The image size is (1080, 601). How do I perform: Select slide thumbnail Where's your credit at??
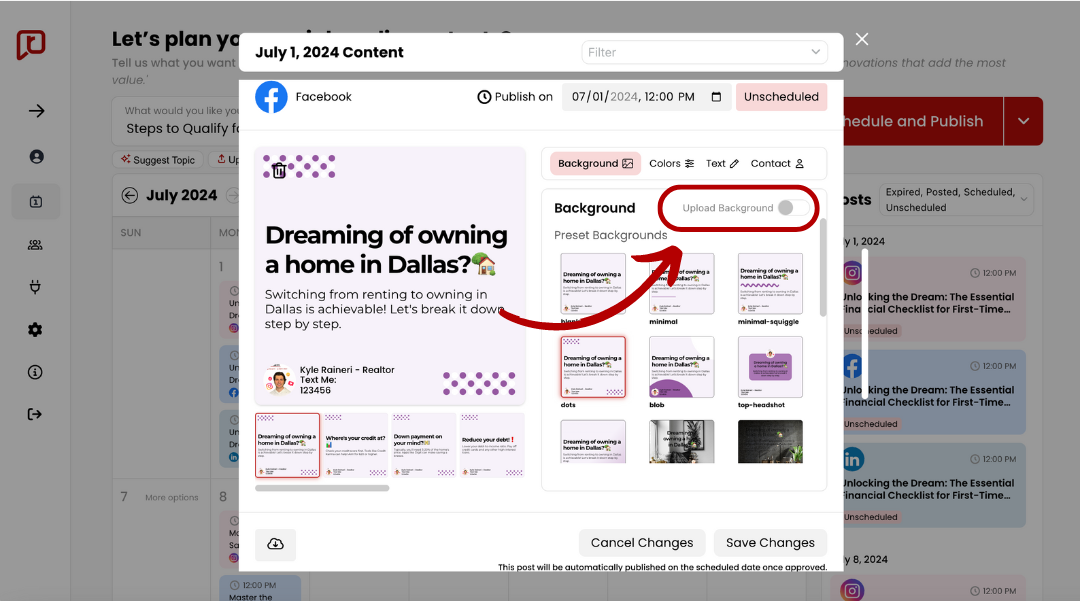355,445
